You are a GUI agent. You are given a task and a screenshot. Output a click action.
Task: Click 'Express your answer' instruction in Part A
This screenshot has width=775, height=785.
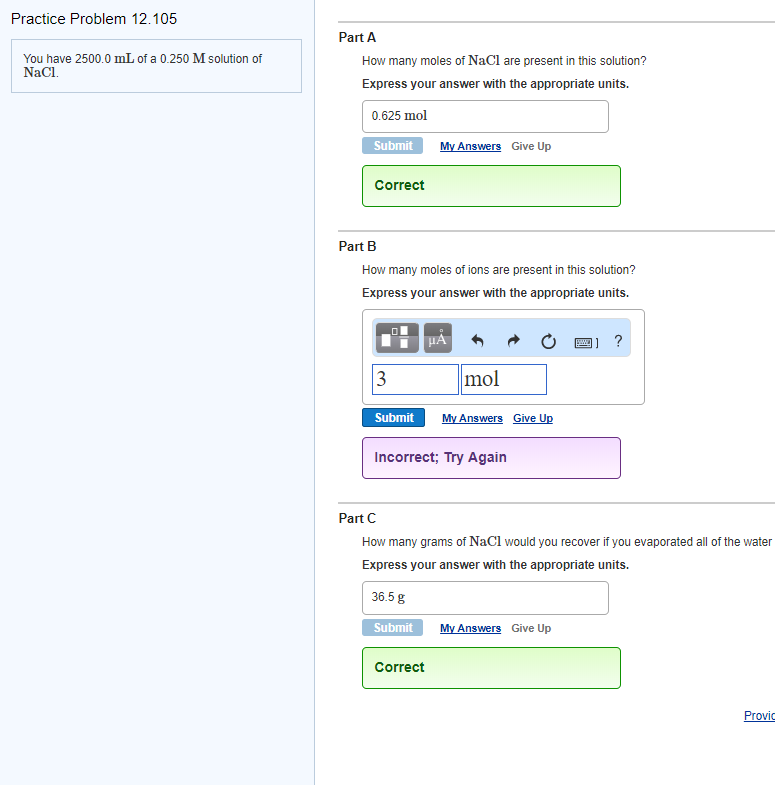pyautogui.click(x=495, y=84)
